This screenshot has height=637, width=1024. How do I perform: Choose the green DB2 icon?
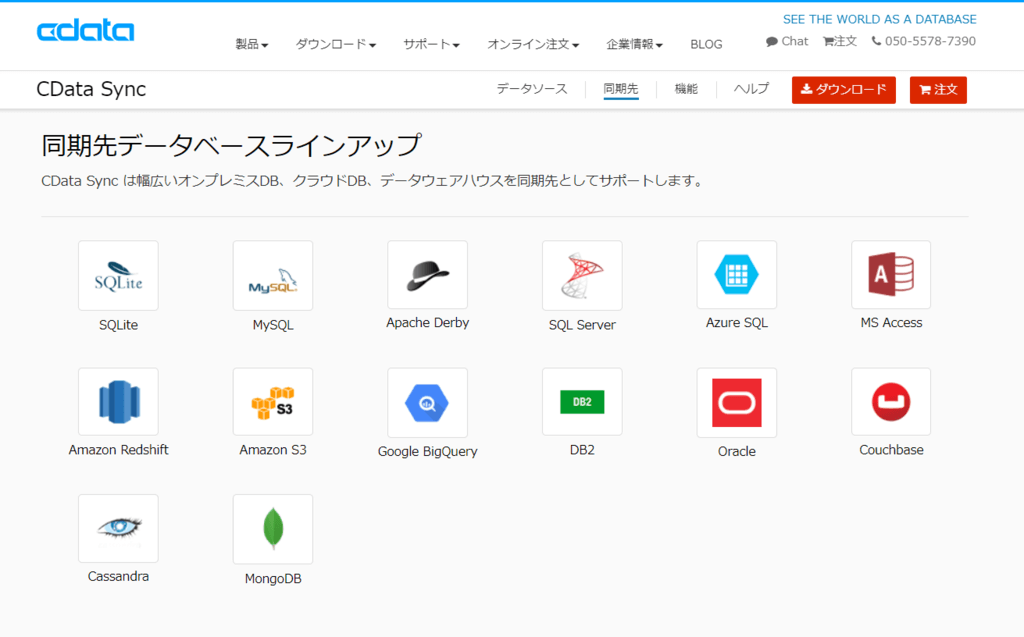click(x=582, y=402)
